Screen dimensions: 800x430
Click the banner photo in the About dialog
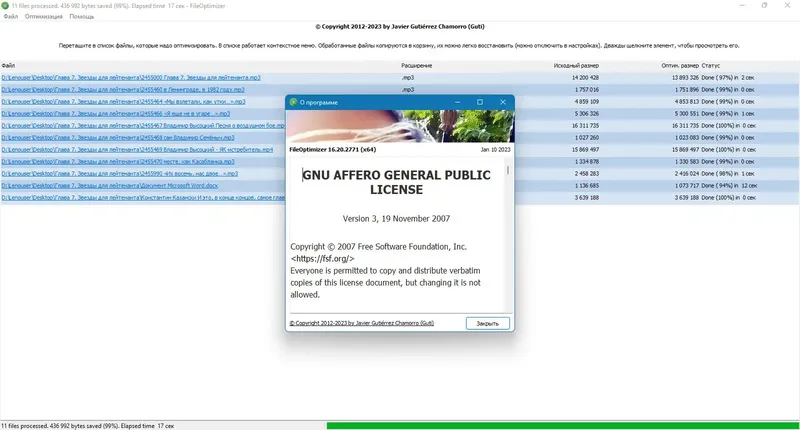[400, 126]
